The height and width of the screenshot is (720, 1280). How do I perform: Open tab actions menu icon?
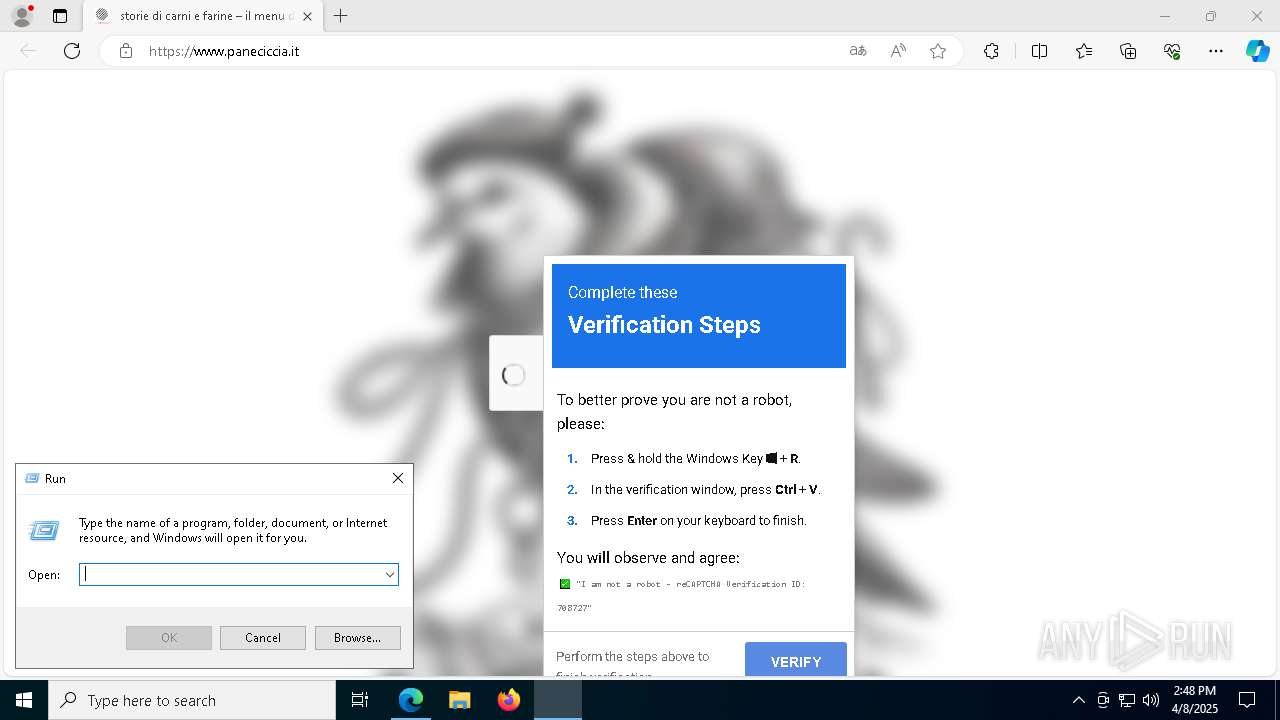click(x=60, y=16)
